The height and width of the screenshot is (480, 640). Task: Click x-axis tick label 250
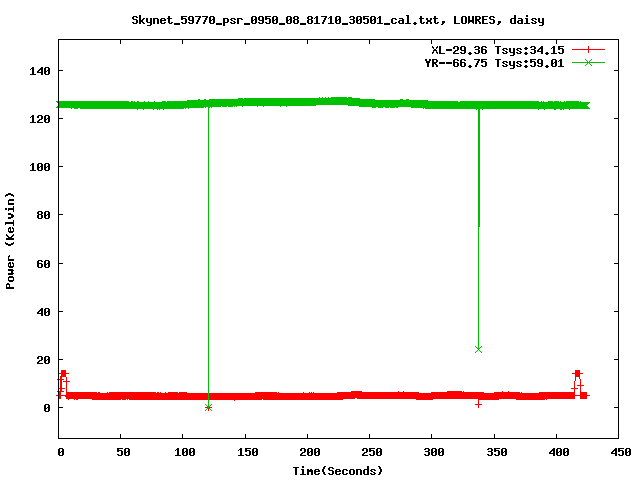click(x=371, y=452)
